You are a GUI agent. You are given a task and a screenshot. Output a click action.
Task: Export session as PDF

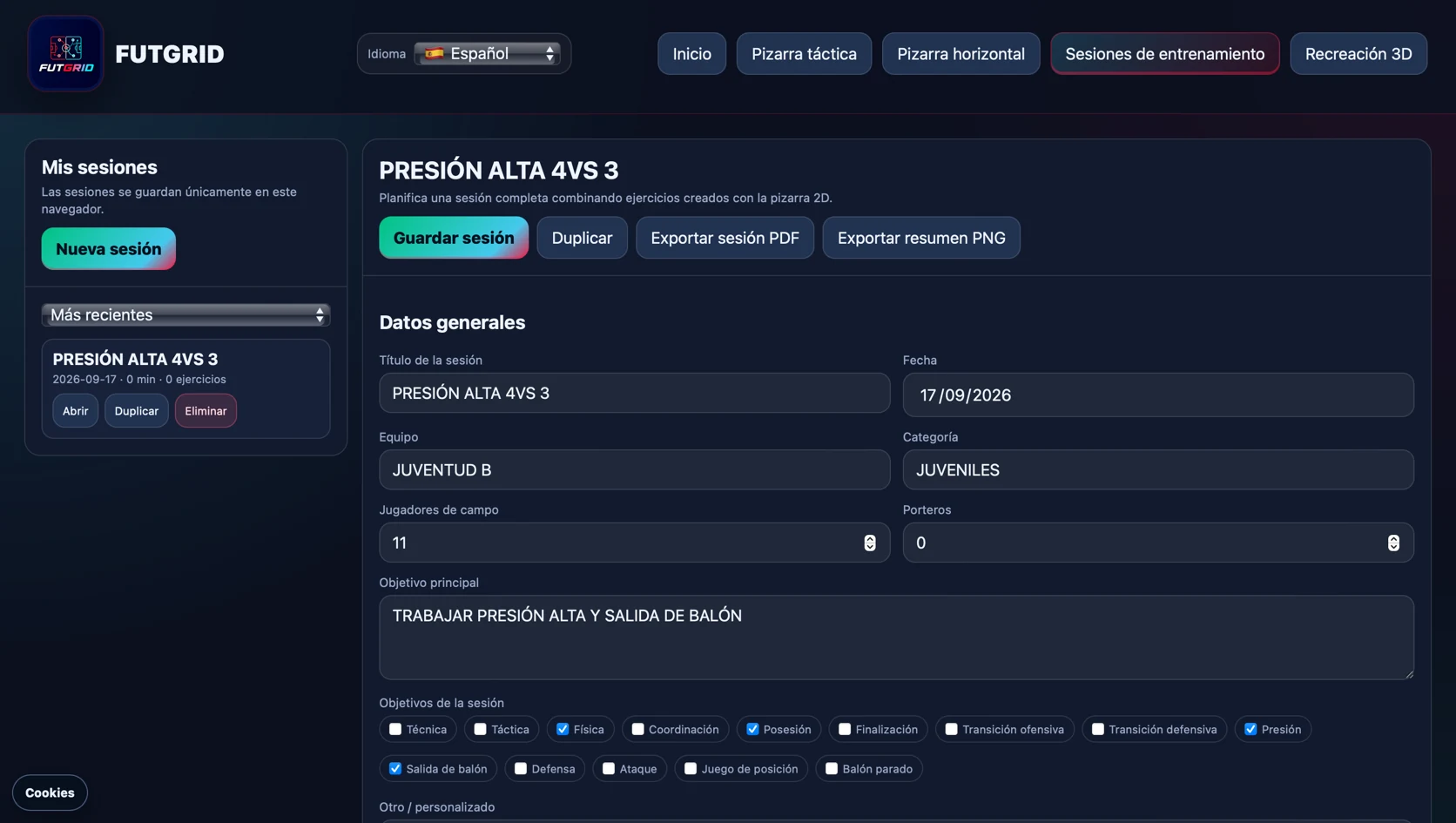tap(725, 238)
